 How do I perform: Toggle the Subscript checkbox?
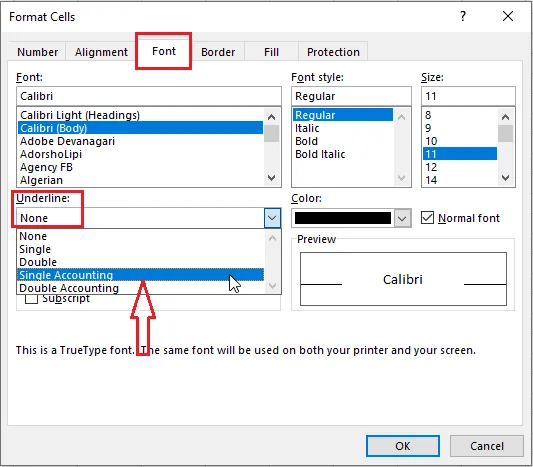pyautogui.click(x=31, y=299)
